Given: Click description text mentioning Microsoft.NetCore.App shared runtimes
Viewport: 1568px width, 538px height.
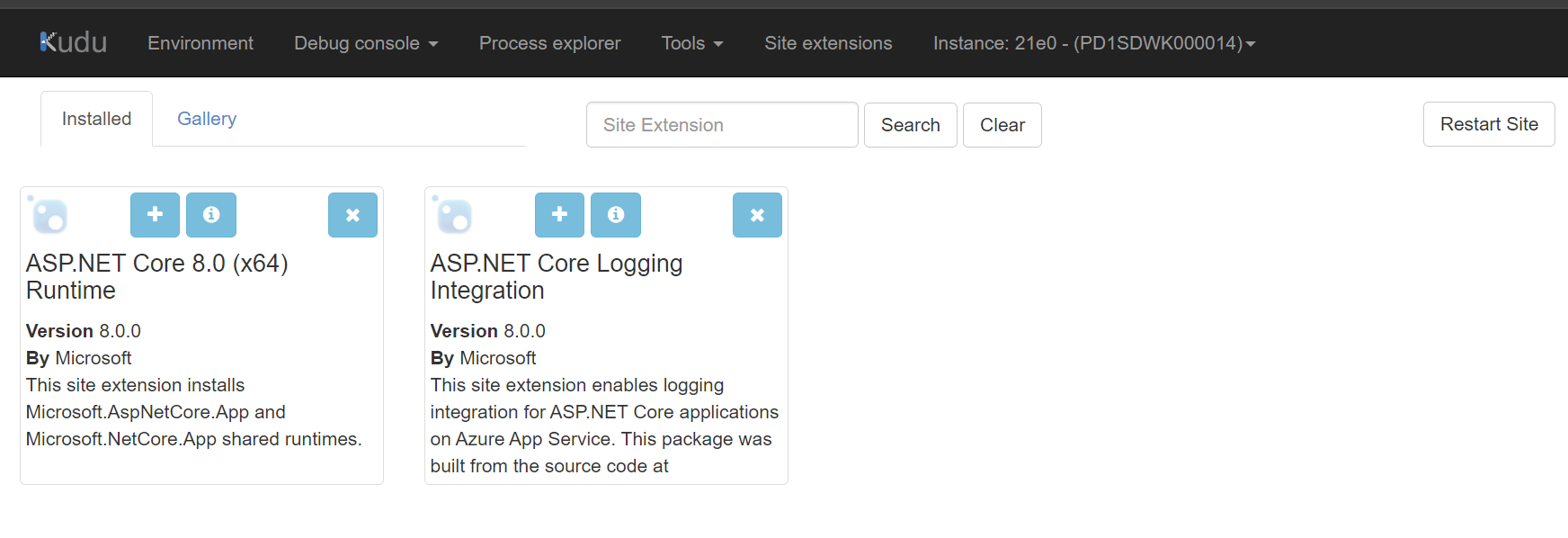Looking at the screenshot, I should click(194, 412).
